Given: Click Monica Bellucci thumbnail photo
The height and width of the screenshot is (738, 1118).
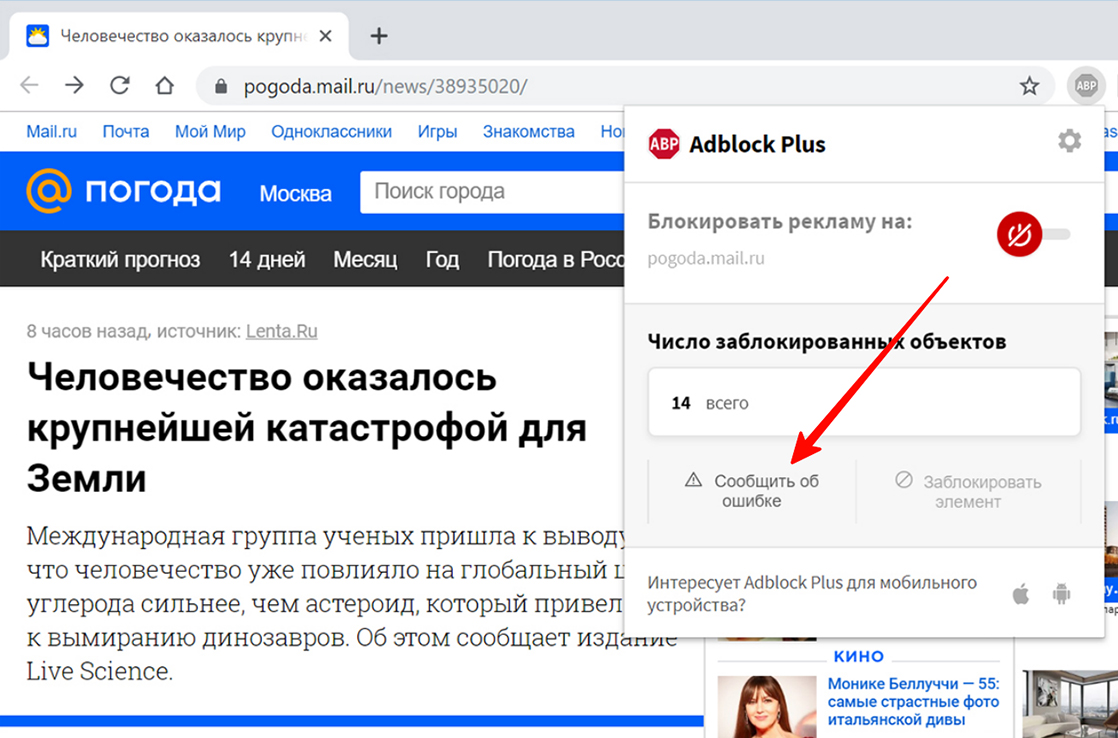Looking at the screenshot, I should (766, 707).
